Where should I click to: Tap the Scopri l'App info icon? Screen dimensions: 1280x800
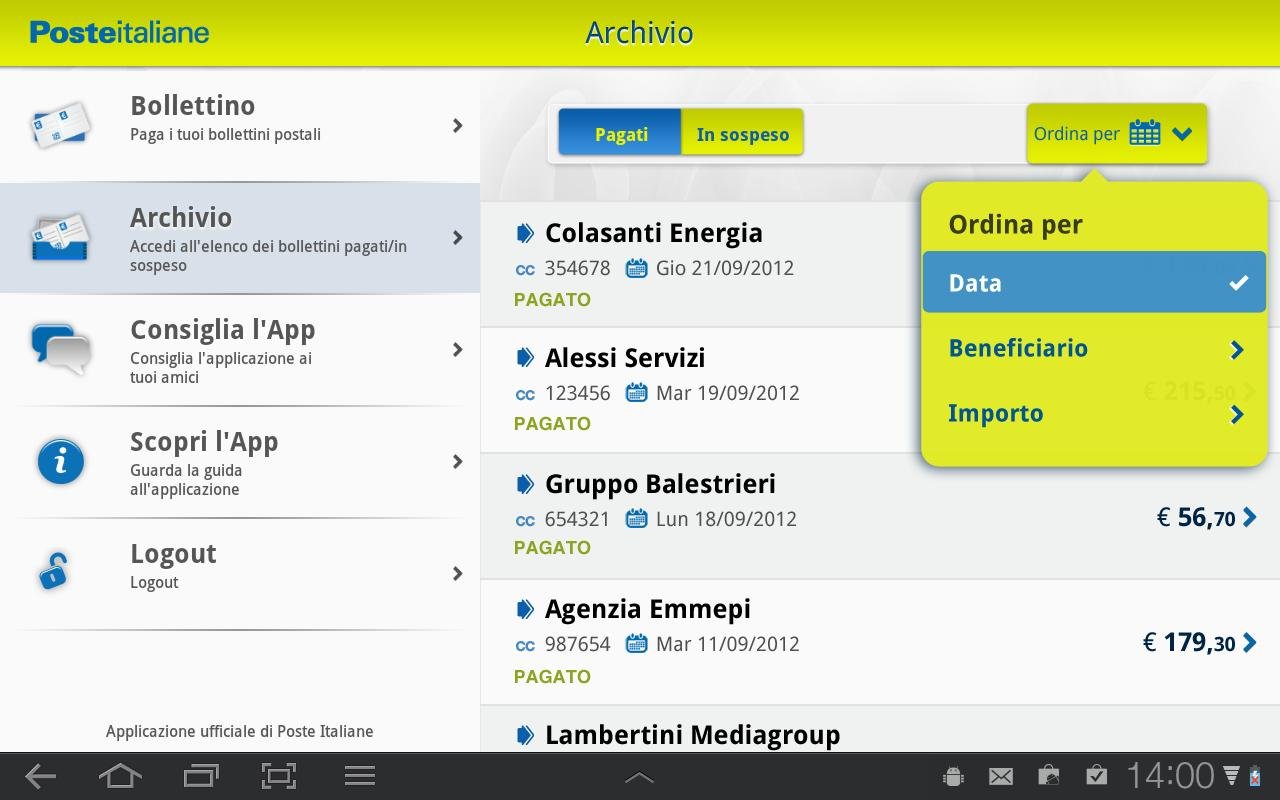pos(61,461)
